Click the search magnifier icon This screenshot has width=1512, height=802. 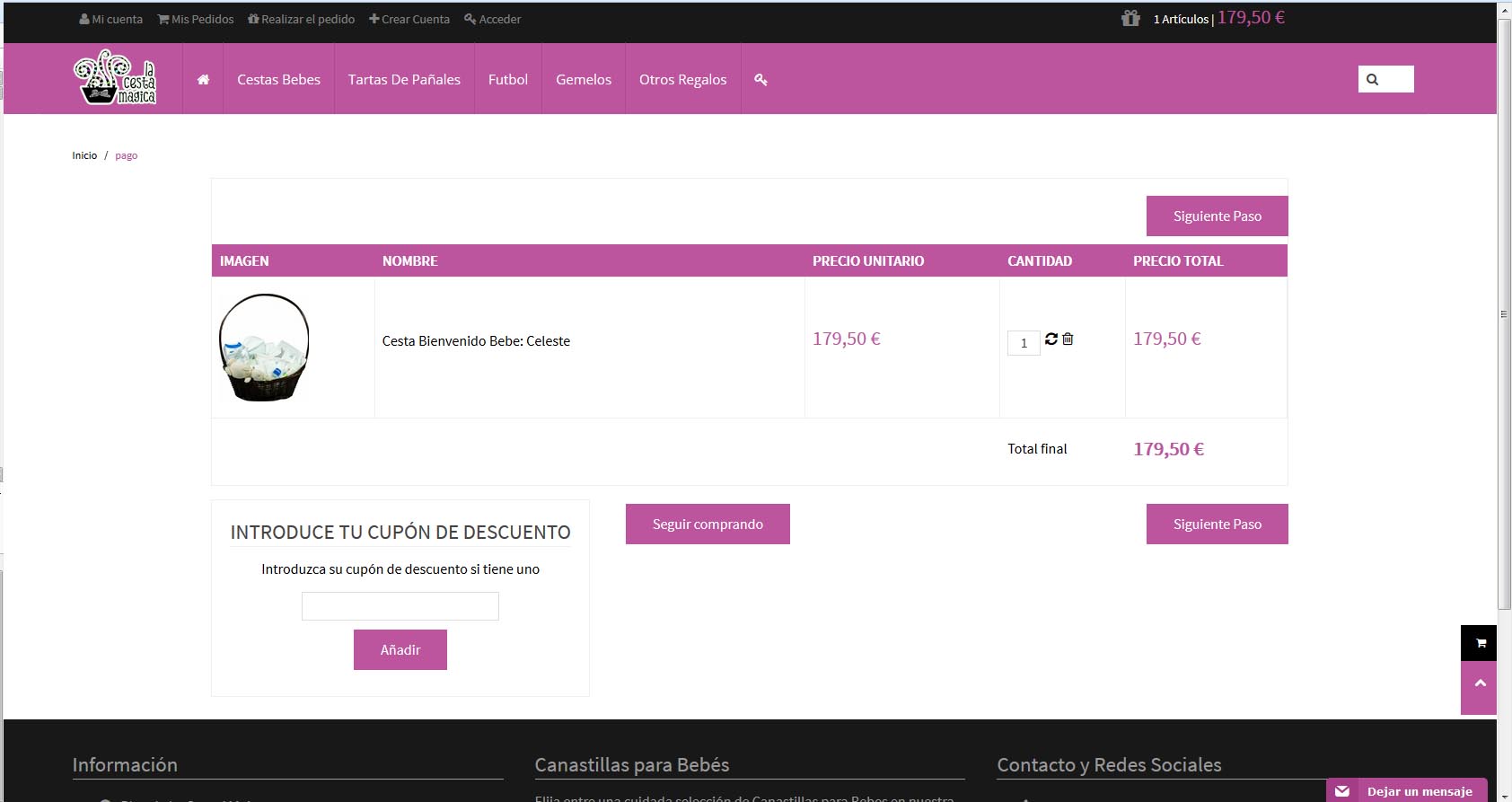pos(1372,79)
